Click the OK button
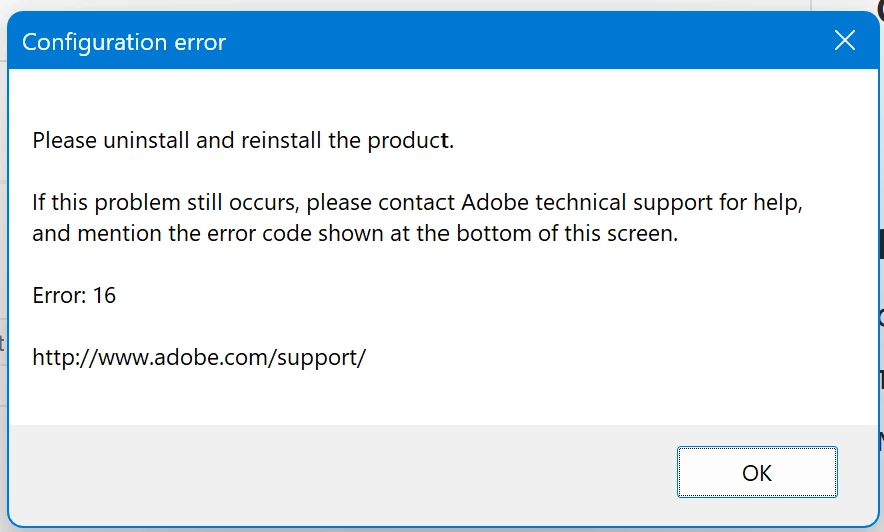The width and height of the screenshot is (884, 532). point(757,472)
